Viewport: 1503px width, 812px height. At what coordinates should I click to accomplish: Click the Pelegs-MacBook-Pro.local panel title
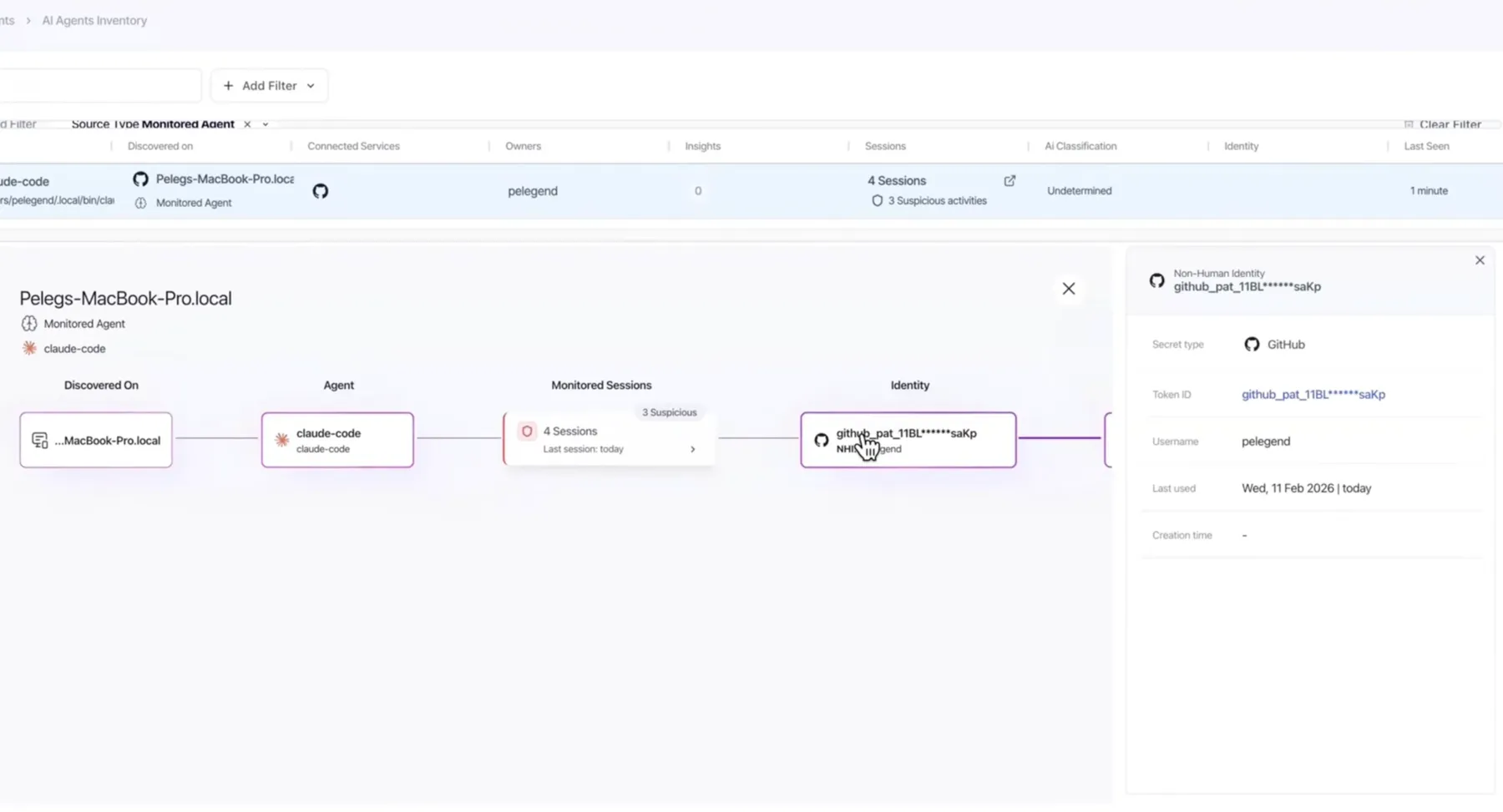pyautogui.click(x=125, y=299)
